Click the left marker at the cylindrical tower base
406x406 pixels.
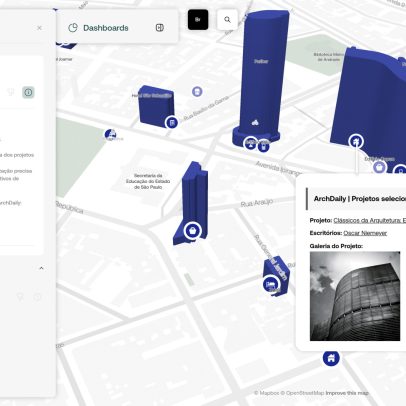[x=251, y=143]
